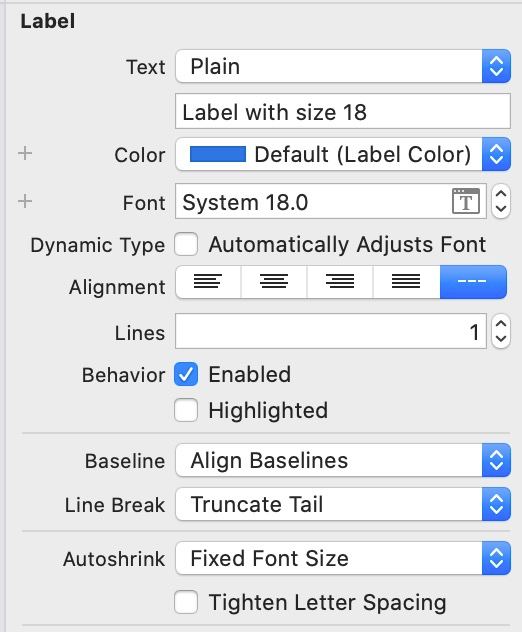
Task: Select center text alignment icon
Action: point(274,282)
